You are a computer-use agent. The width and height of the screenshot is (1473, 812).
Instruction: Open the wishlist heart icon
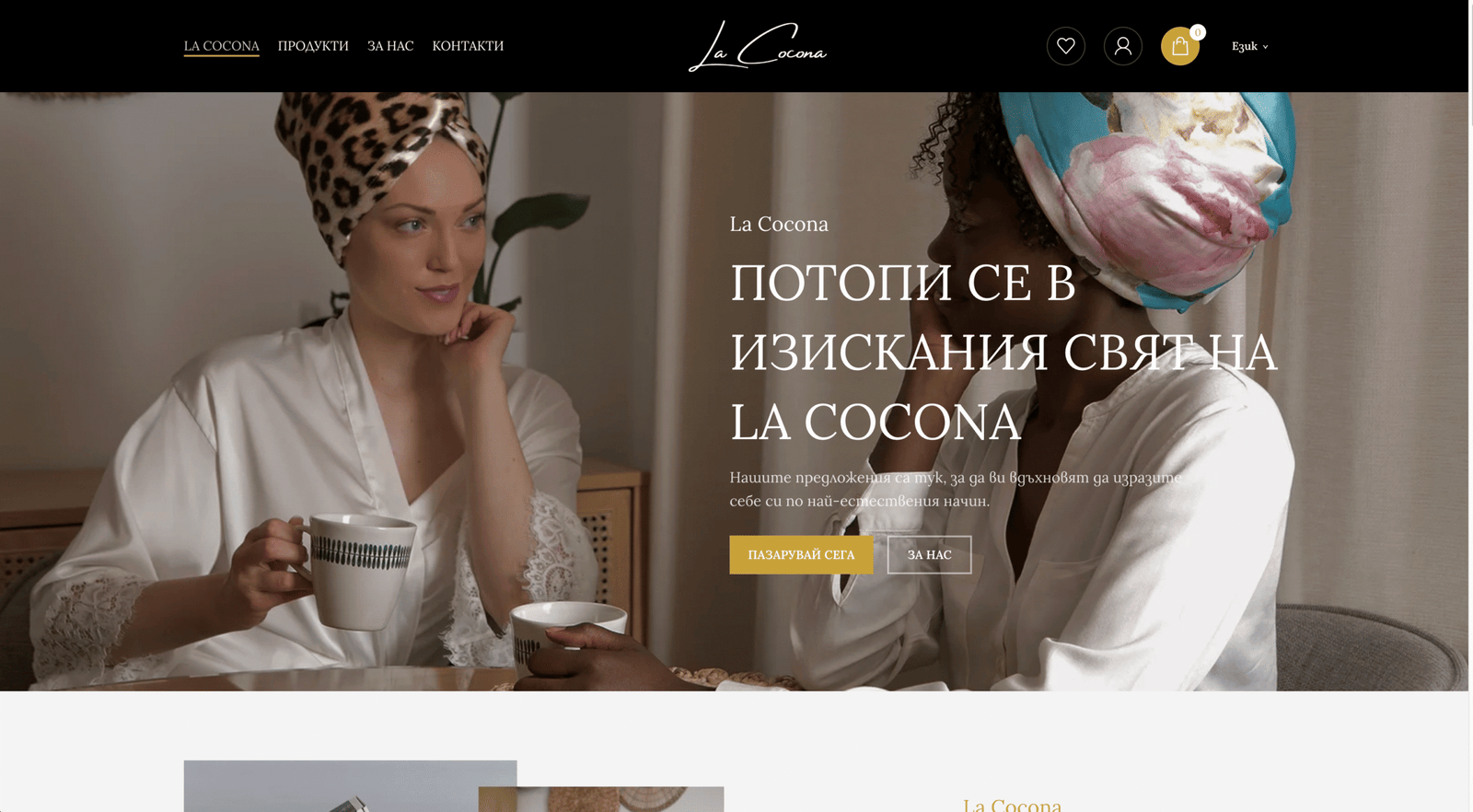click(1065, 46)
